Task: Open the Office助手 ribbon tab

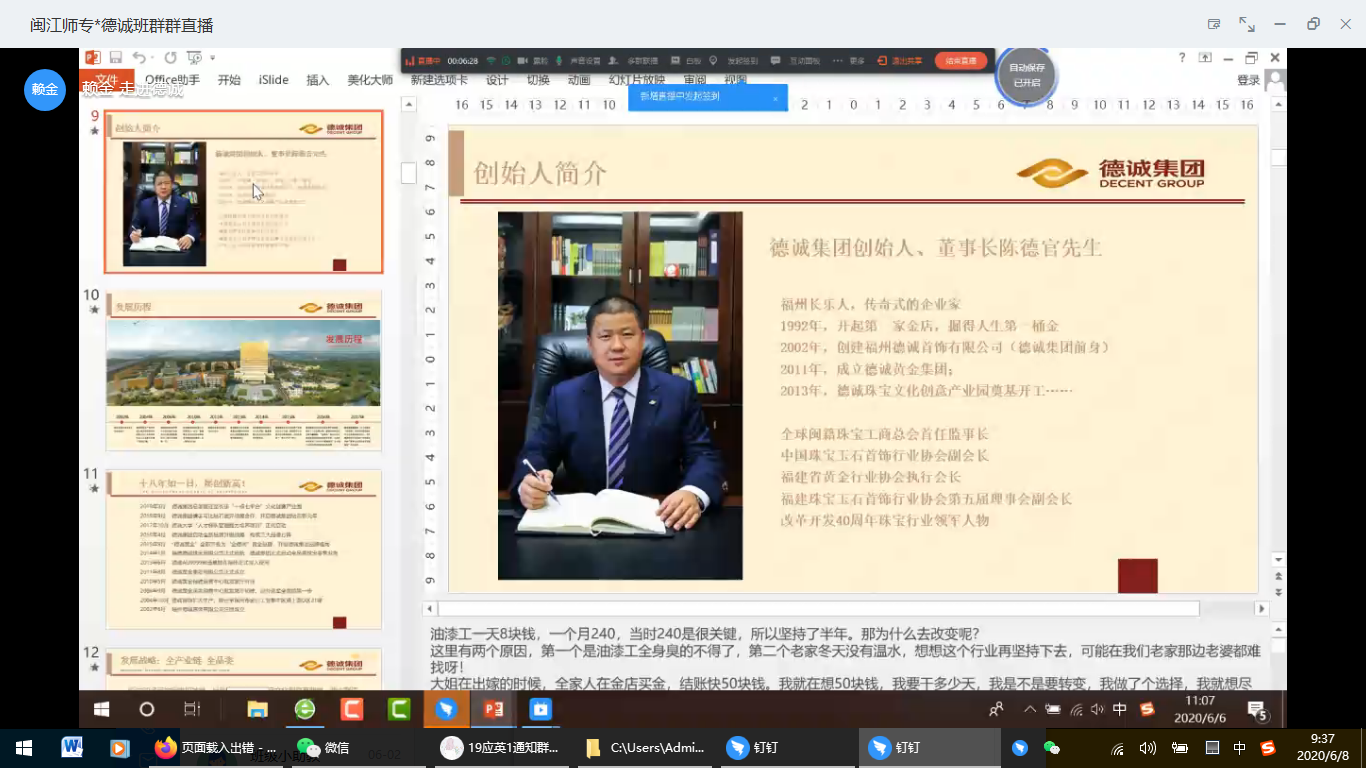Action: tap(172, 80)
